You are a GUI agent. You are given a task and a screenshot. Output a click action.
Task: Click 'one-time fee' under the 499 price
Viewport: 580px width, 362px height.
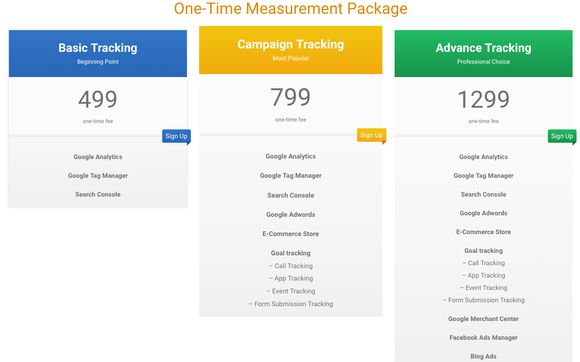98,121
